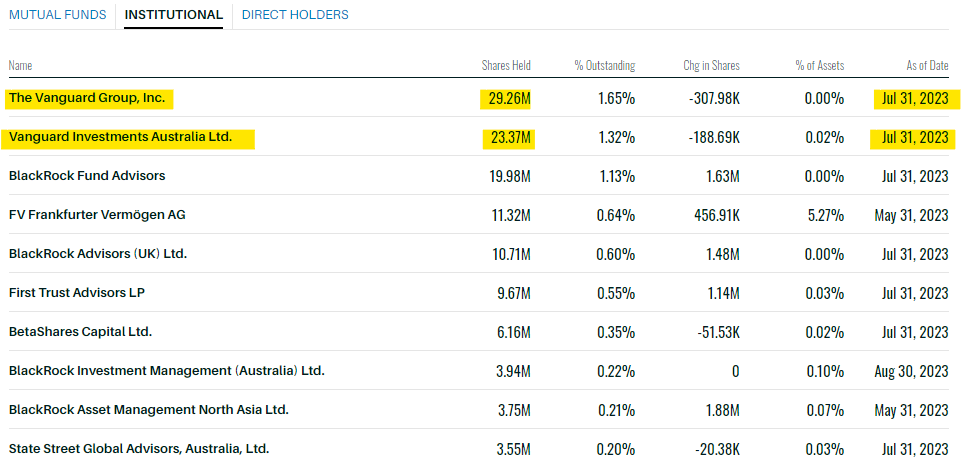Click BetaShares Capital's Jul 31, 2023 date
Image resolution: width=972 pixels, height=467 pixels.
(915, 332)
